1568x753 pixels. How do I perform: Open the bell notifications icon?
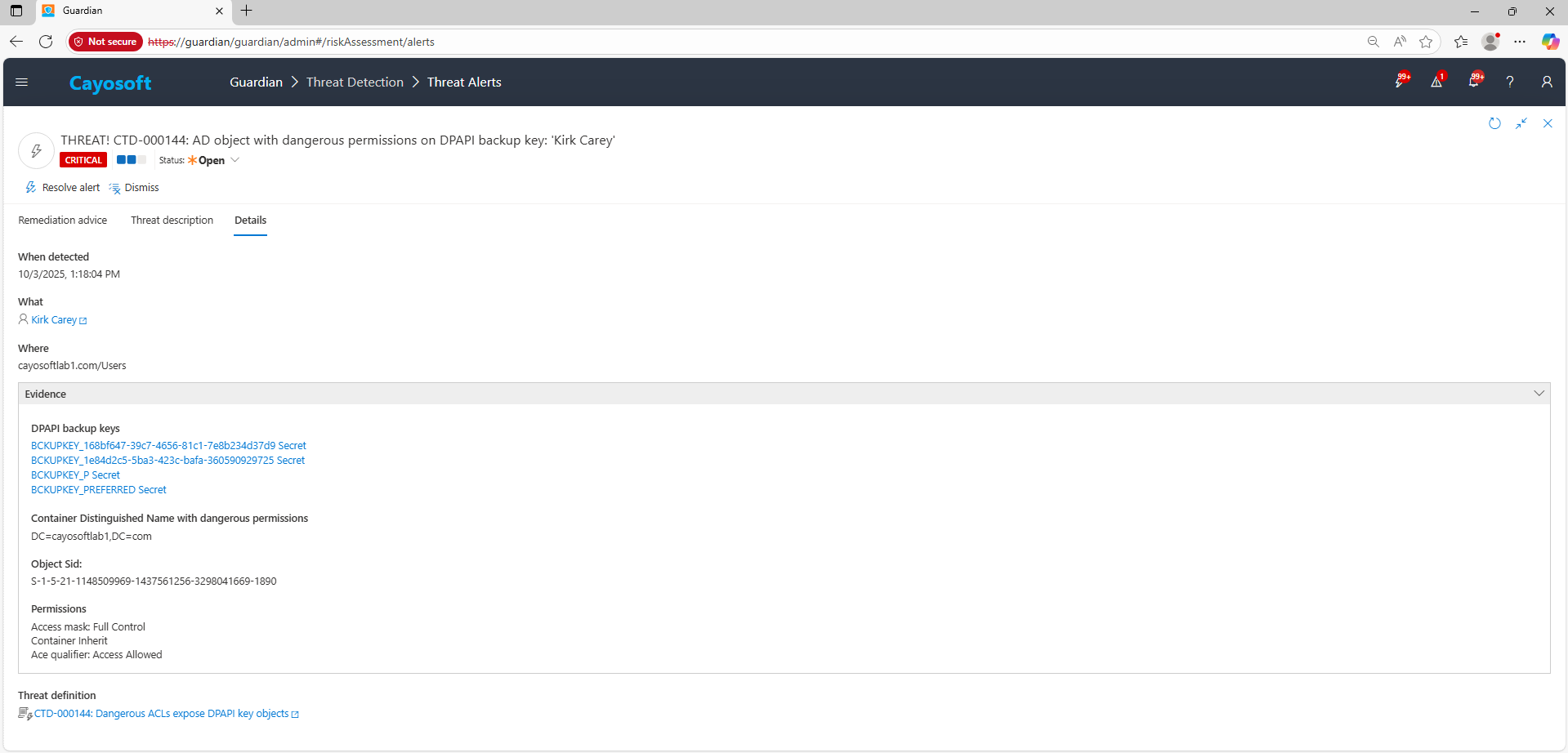[1474, 82]
